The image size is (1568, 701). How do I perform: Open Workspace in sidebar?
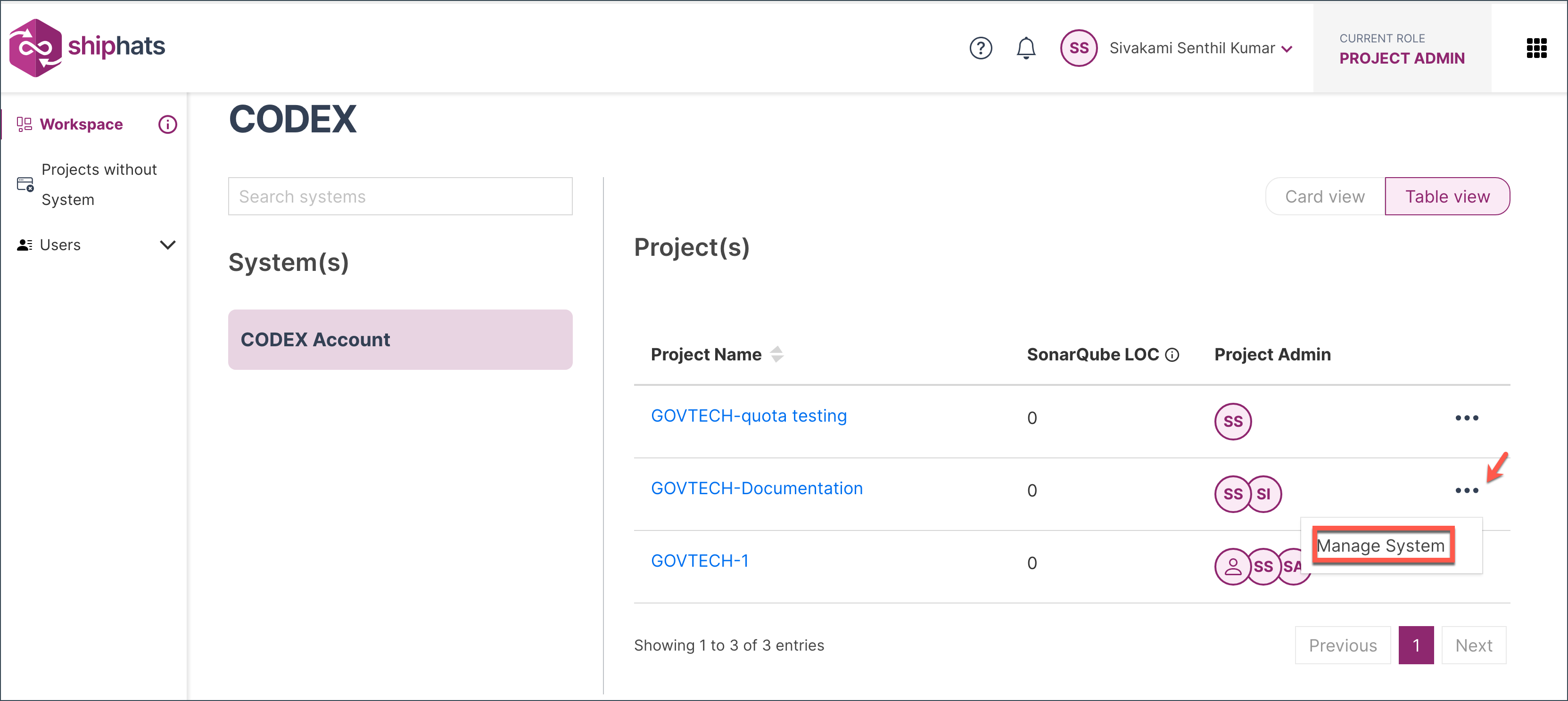[x=81, y=124]
